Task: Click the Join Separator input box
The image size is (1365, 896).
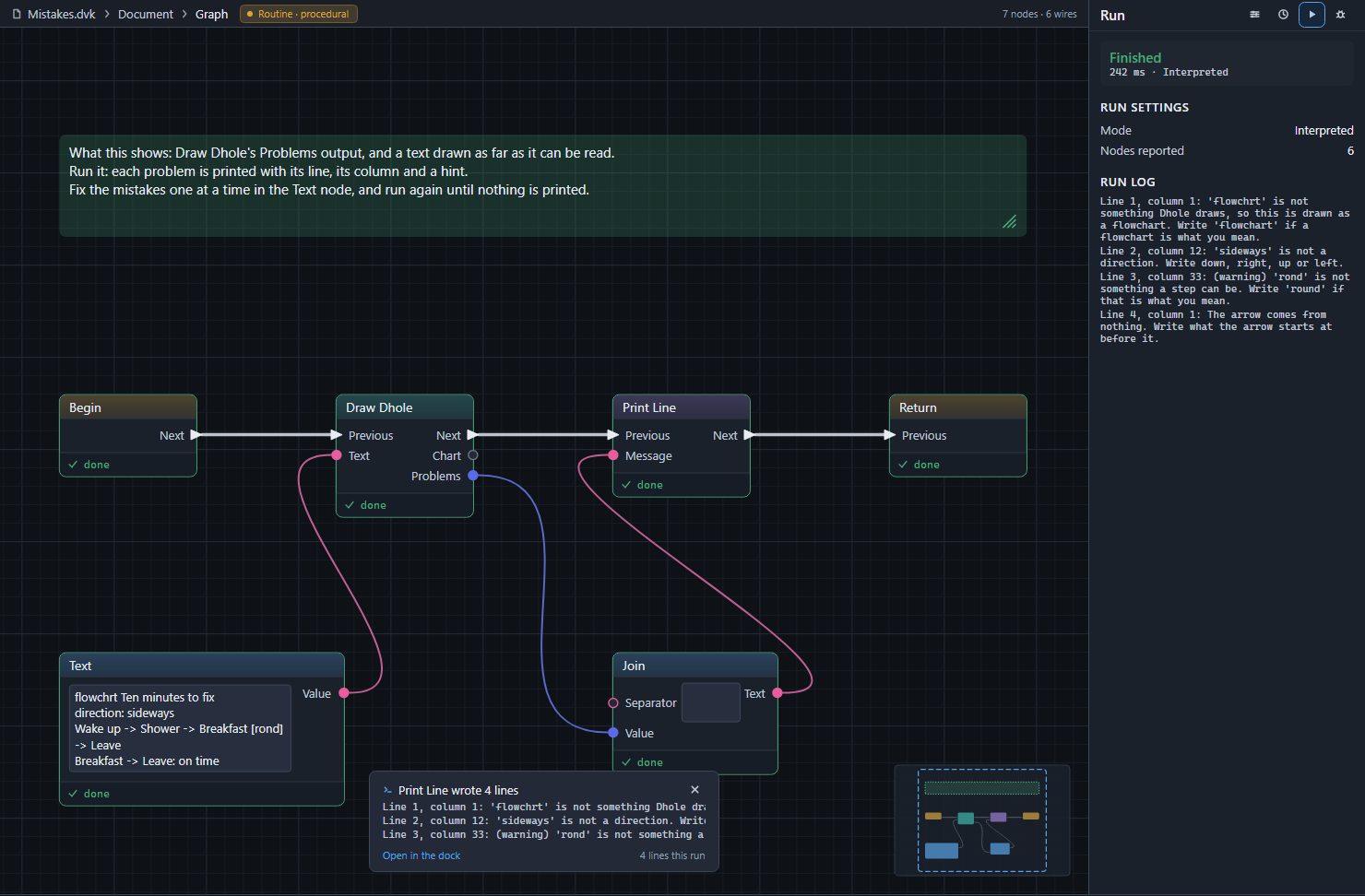Action: pyautogui.click(x=710, y=702)
